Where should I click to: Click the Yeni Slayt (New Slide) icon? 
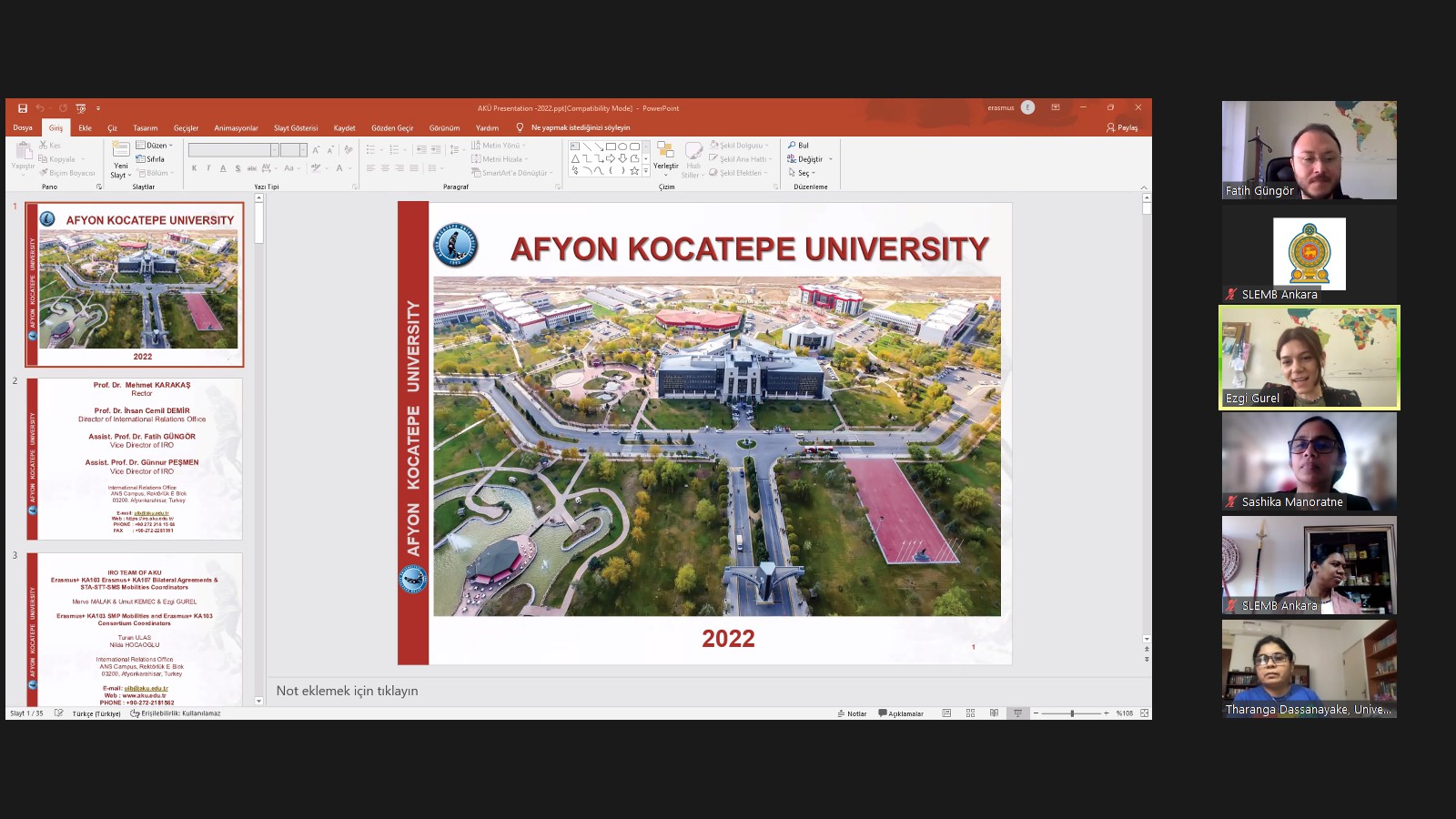[x=121, y=149]
